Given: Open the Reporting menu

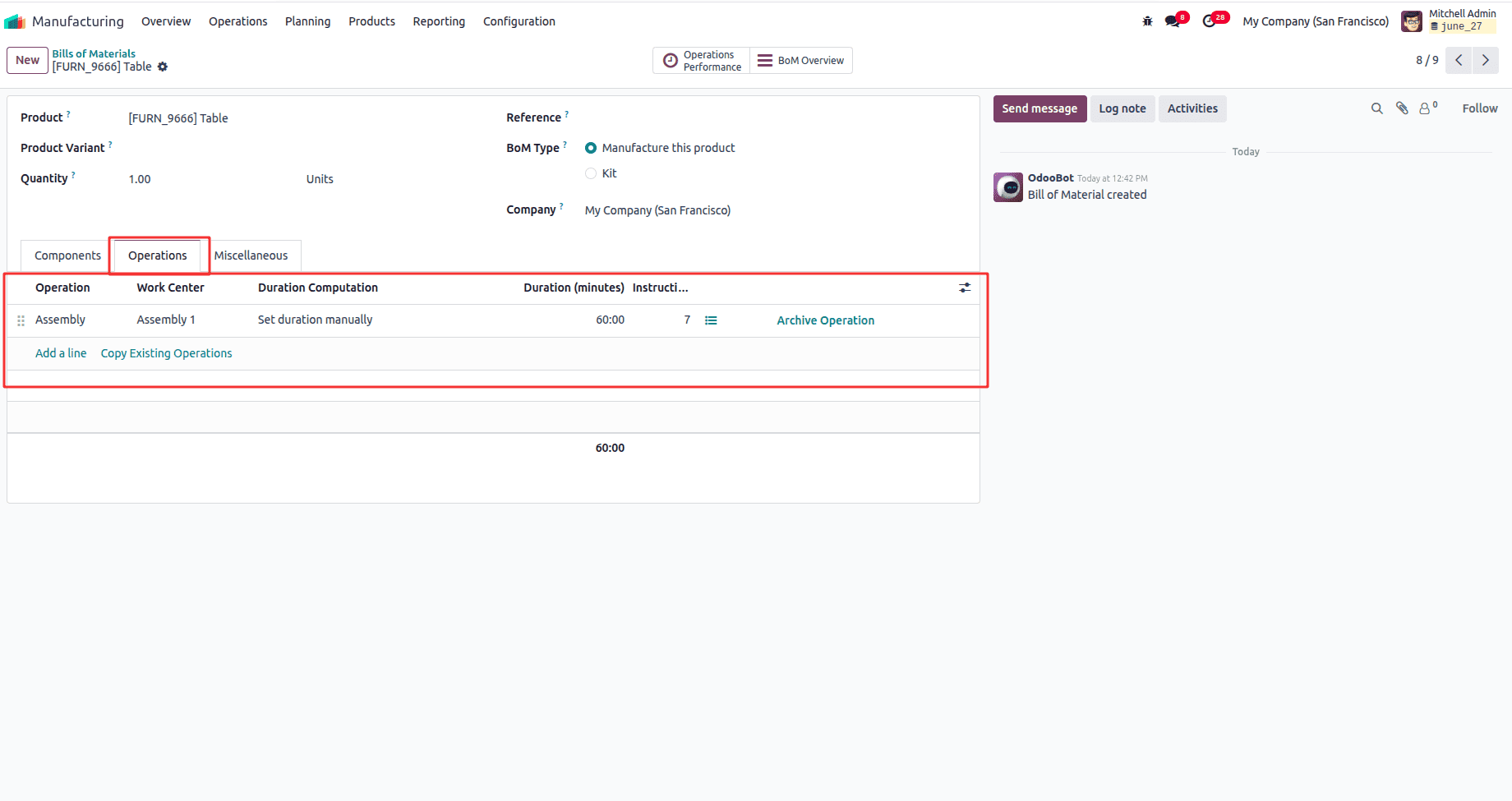Looking at the screenshot, I should pyautogui.click(x=439, y=21).
